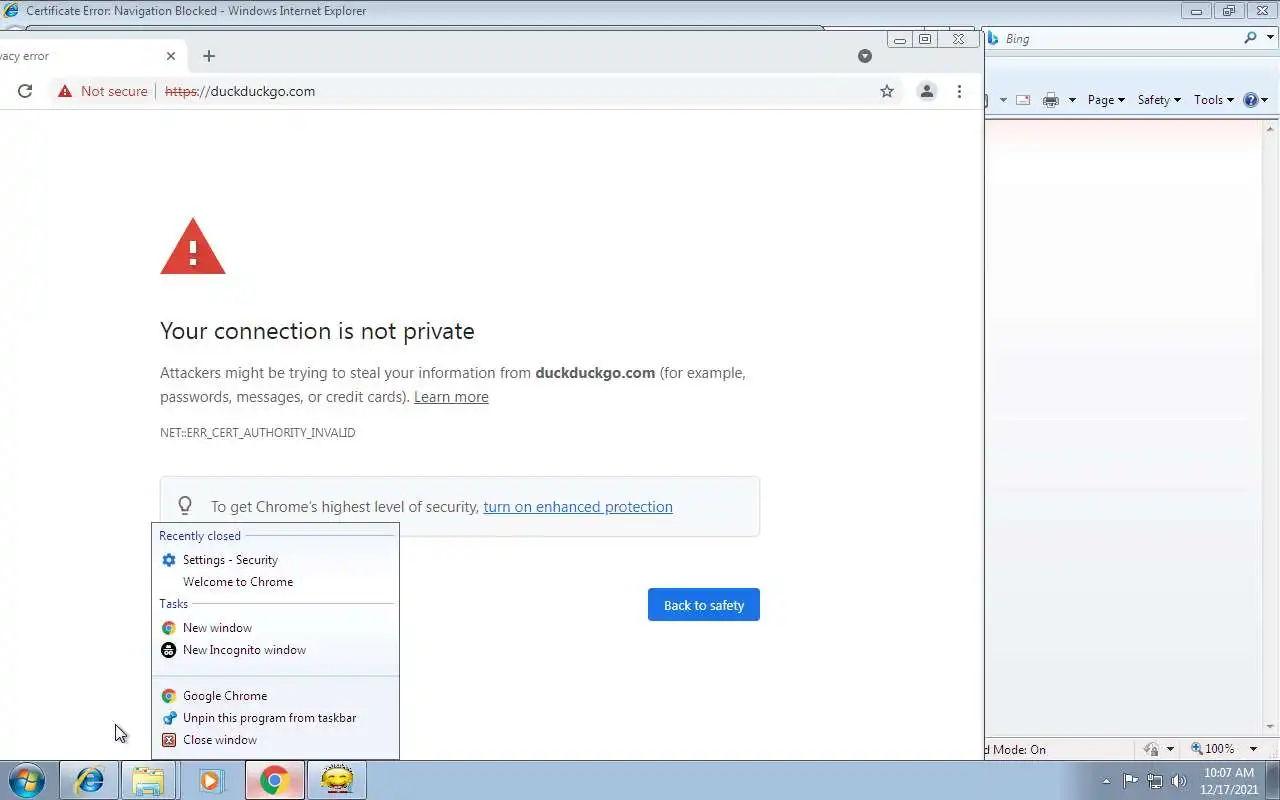This screenshot has width=1280, height=800.
Task: Click the IE Help question mark icon
Action: pos(1250,100)
